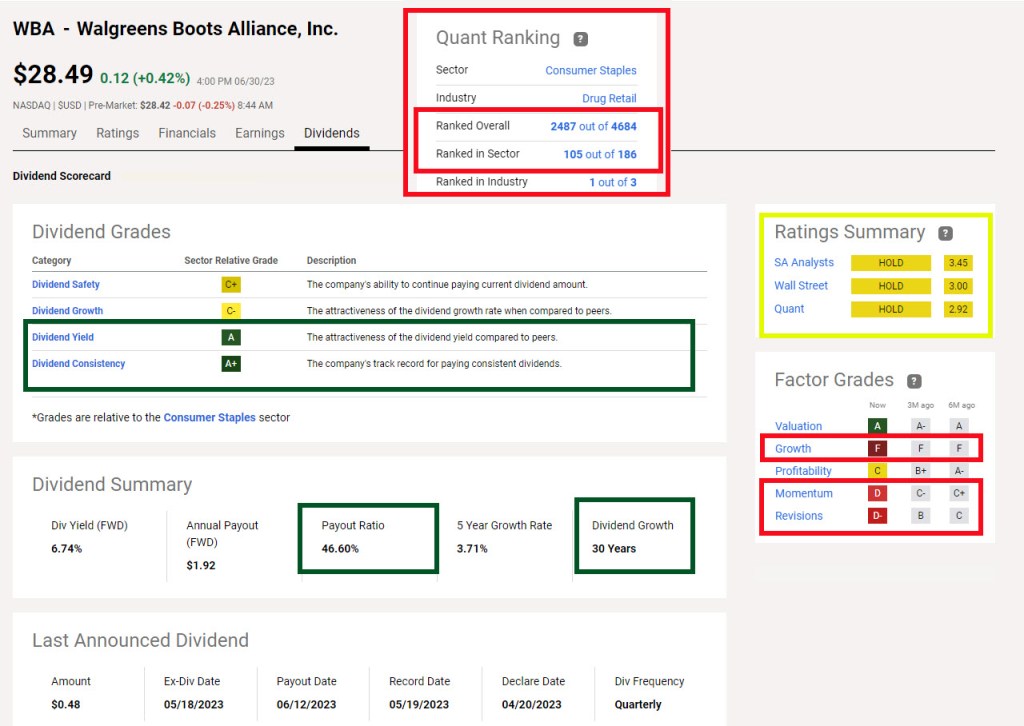Open the Drug Retail industry link
The width and height of the screenshot is (1024, 726).
click(609, 98)
